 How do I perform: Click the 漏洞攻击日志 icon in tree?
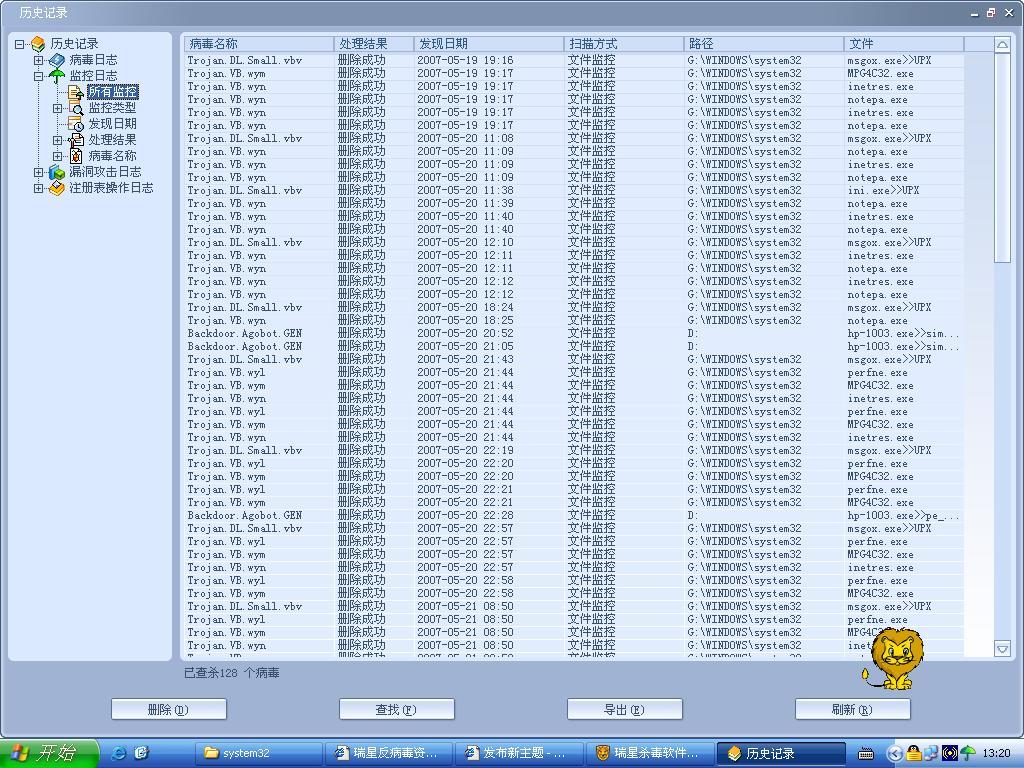(x=57, y=172)
